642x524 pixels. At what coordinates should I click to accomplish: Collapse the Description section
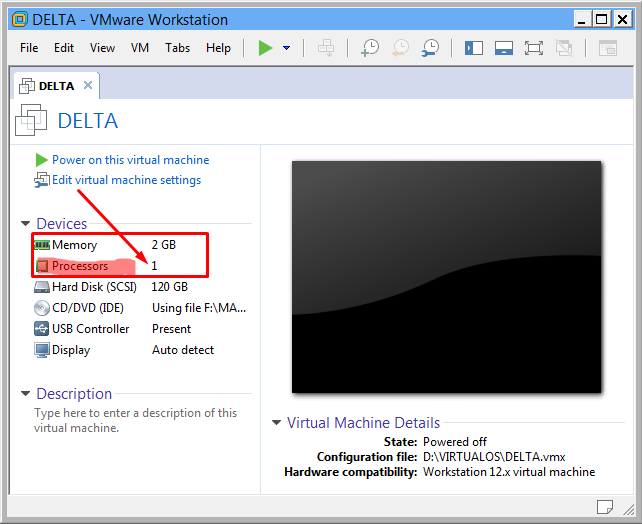[x=25, y=394]
